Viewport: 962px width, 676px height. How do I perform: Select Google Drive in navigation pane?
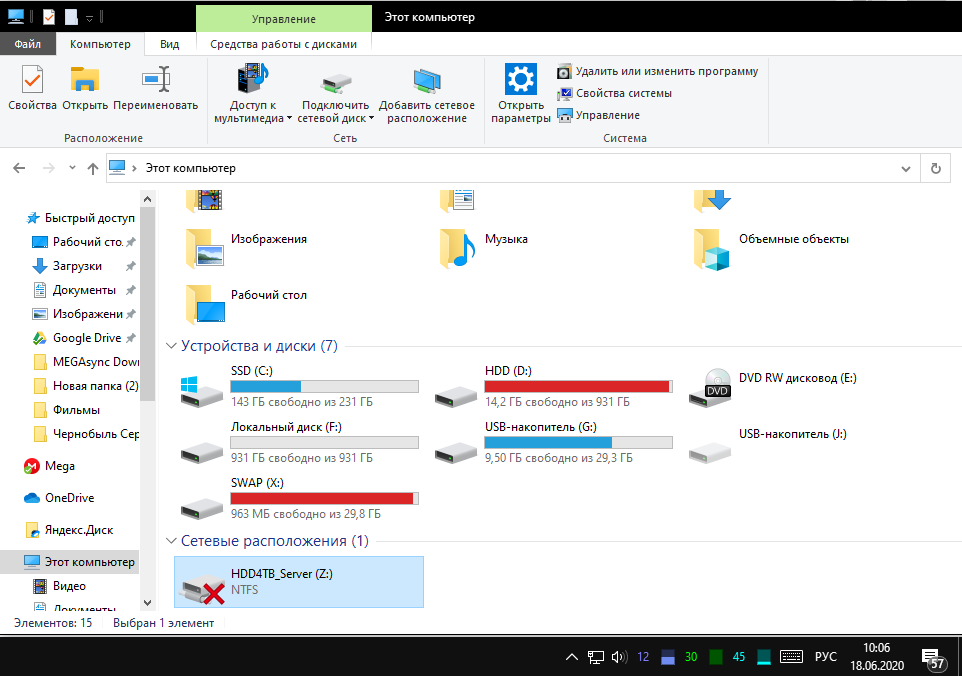pos(86,338)
